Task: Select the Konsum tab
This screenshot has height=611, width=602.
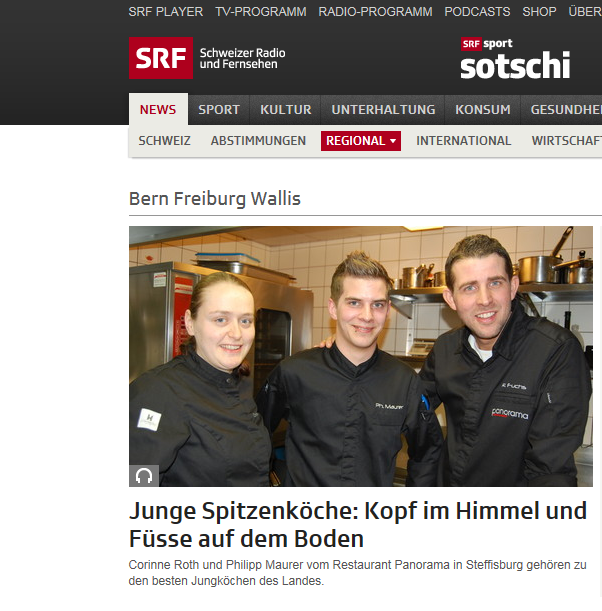Action: pyautogui.click(x=483, y=110)
